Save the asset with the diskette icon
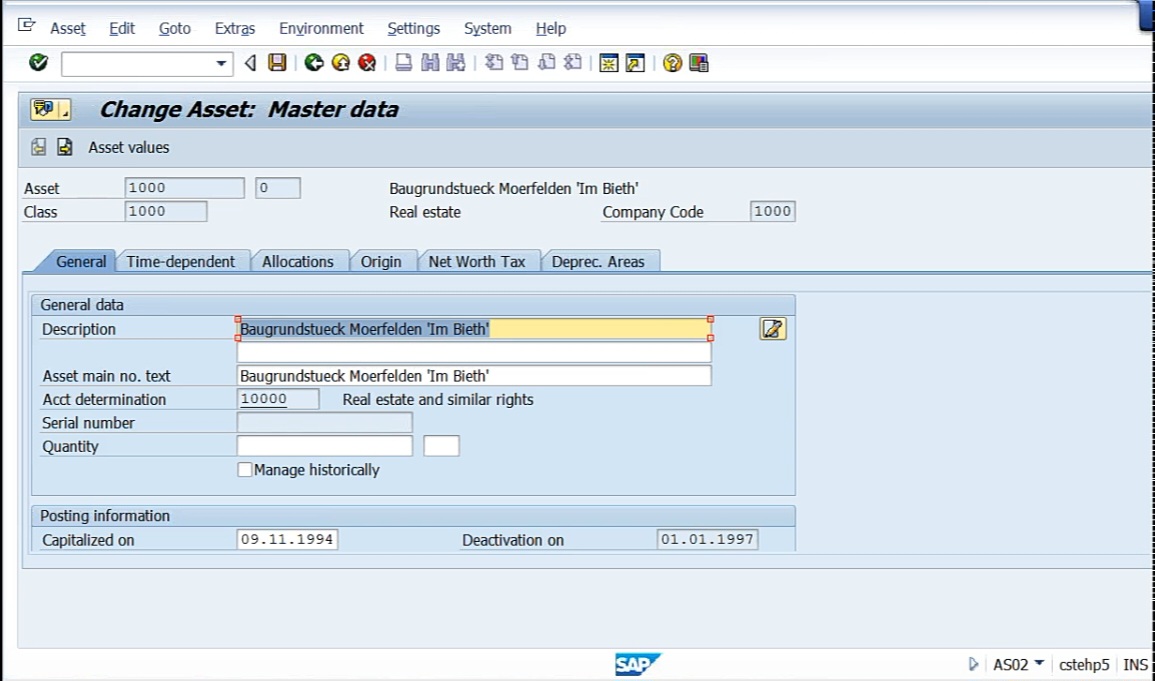 [277, 63]
